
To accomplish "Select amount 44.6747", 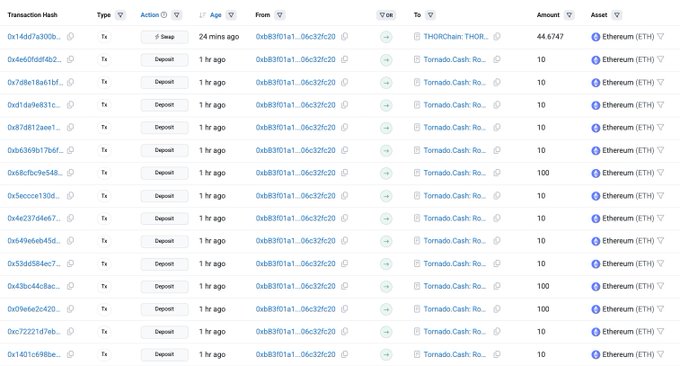I will click(550, 37).
